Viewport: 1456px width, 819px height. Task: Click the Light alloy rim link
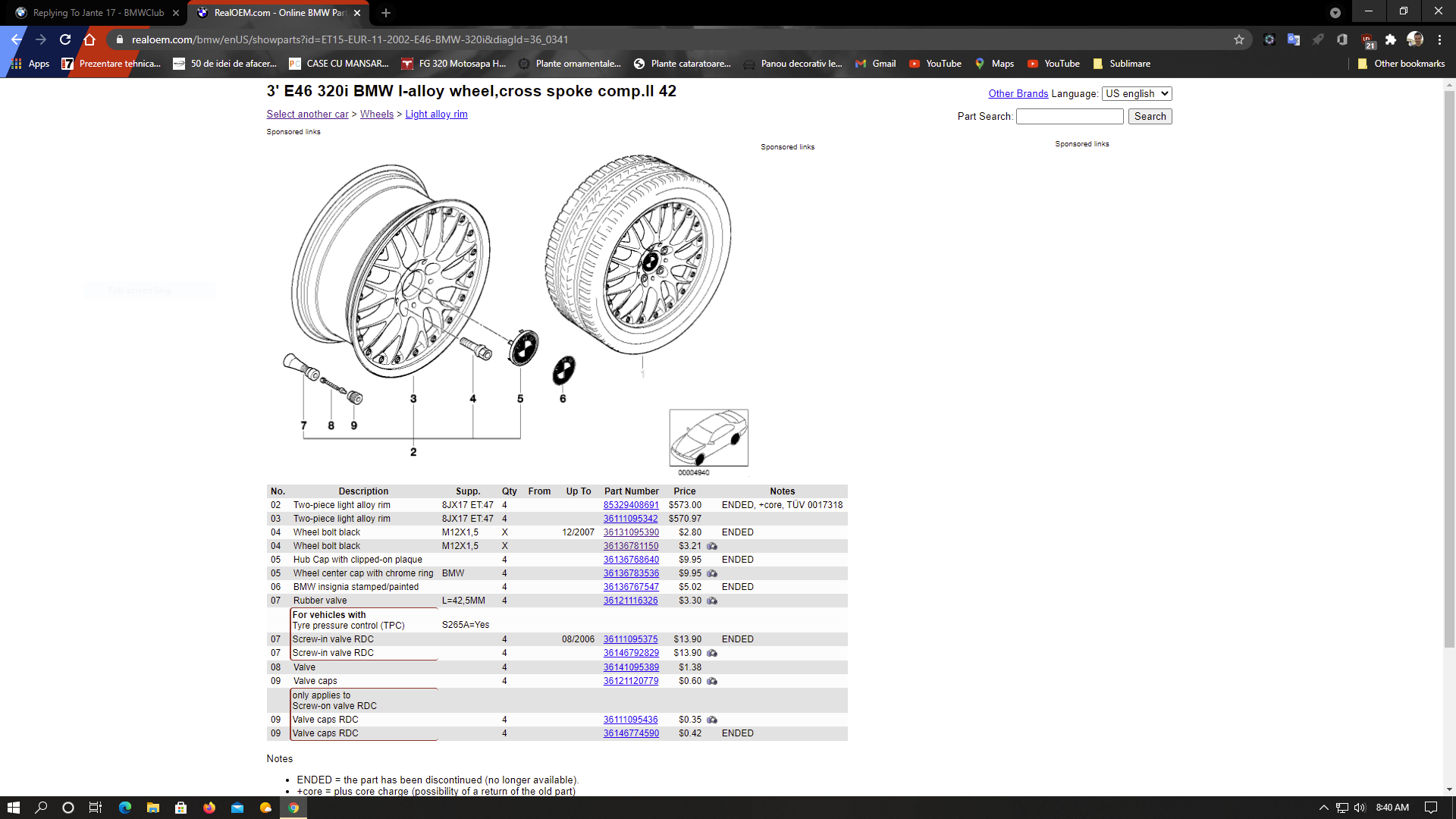pos(436,114)
